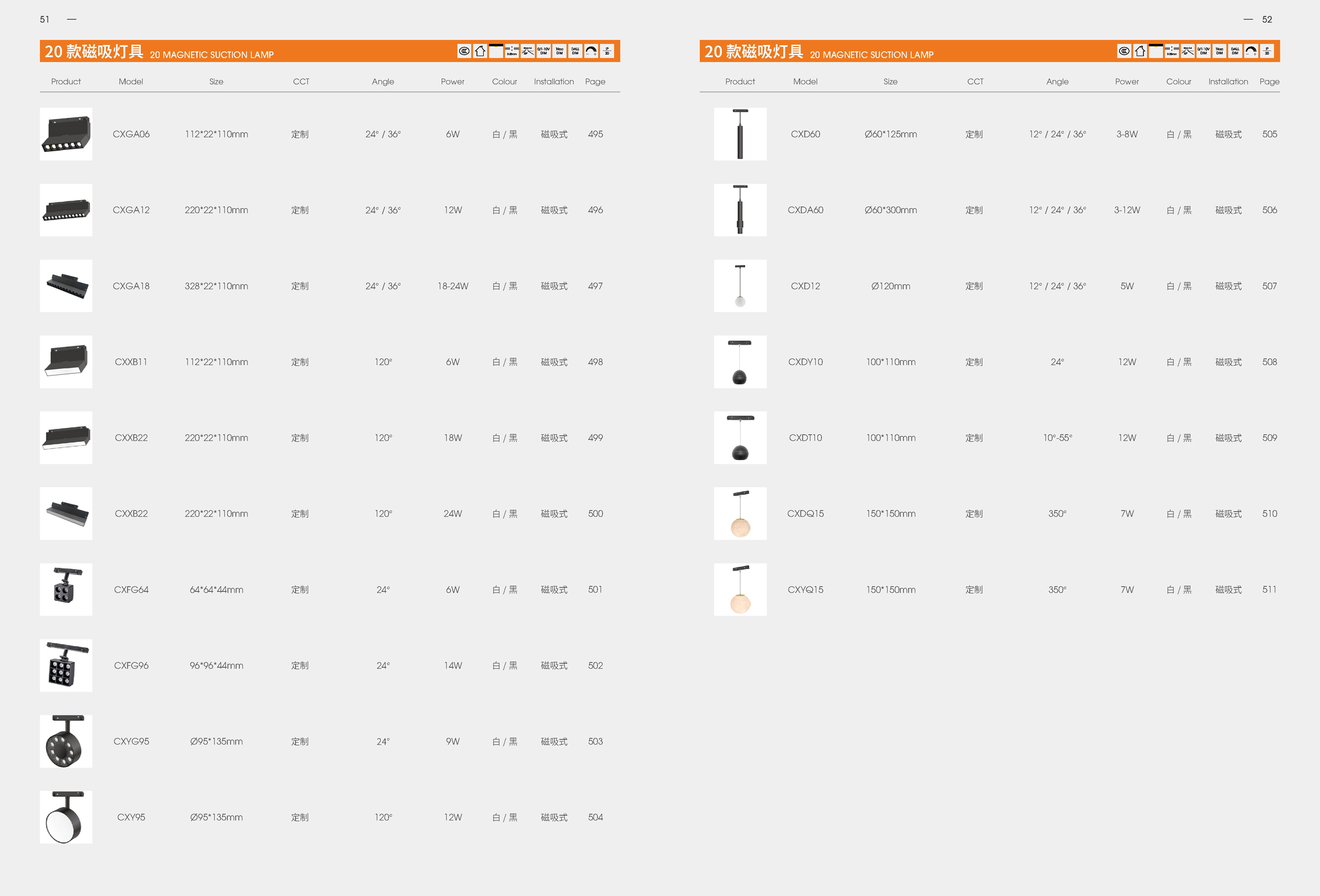Click the house indoor-use icon on page 51
This screenshot has width=1320, height=896.
480,51
